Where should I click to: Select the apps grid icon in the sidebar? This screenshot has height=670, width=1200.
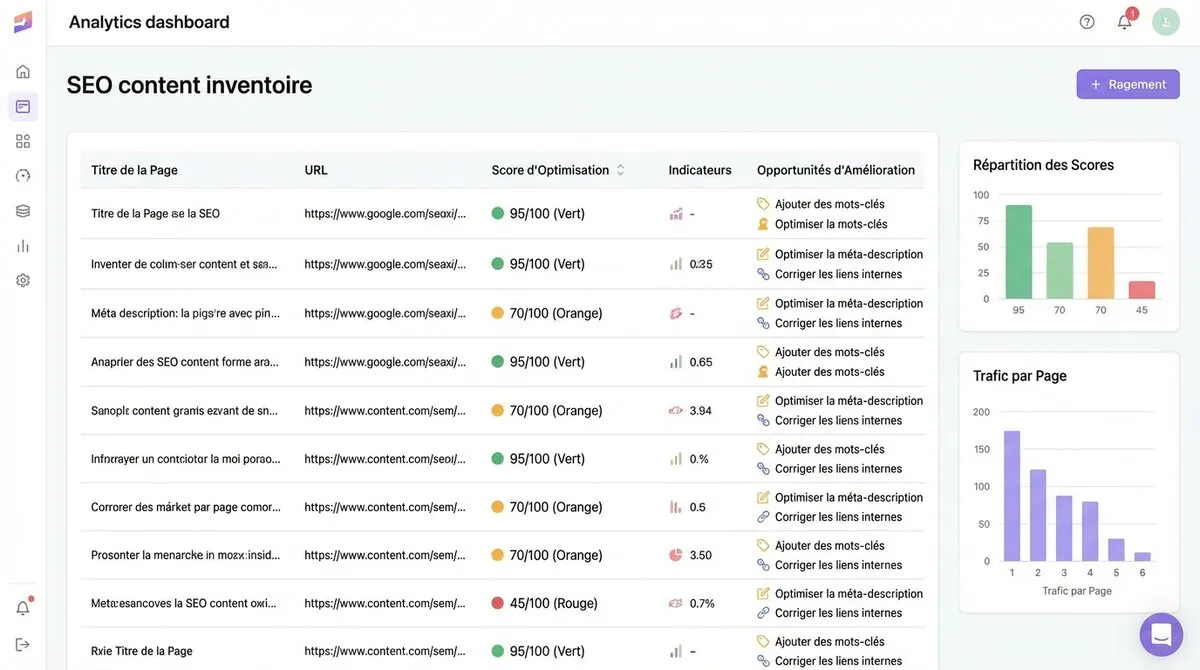[22, 140]
